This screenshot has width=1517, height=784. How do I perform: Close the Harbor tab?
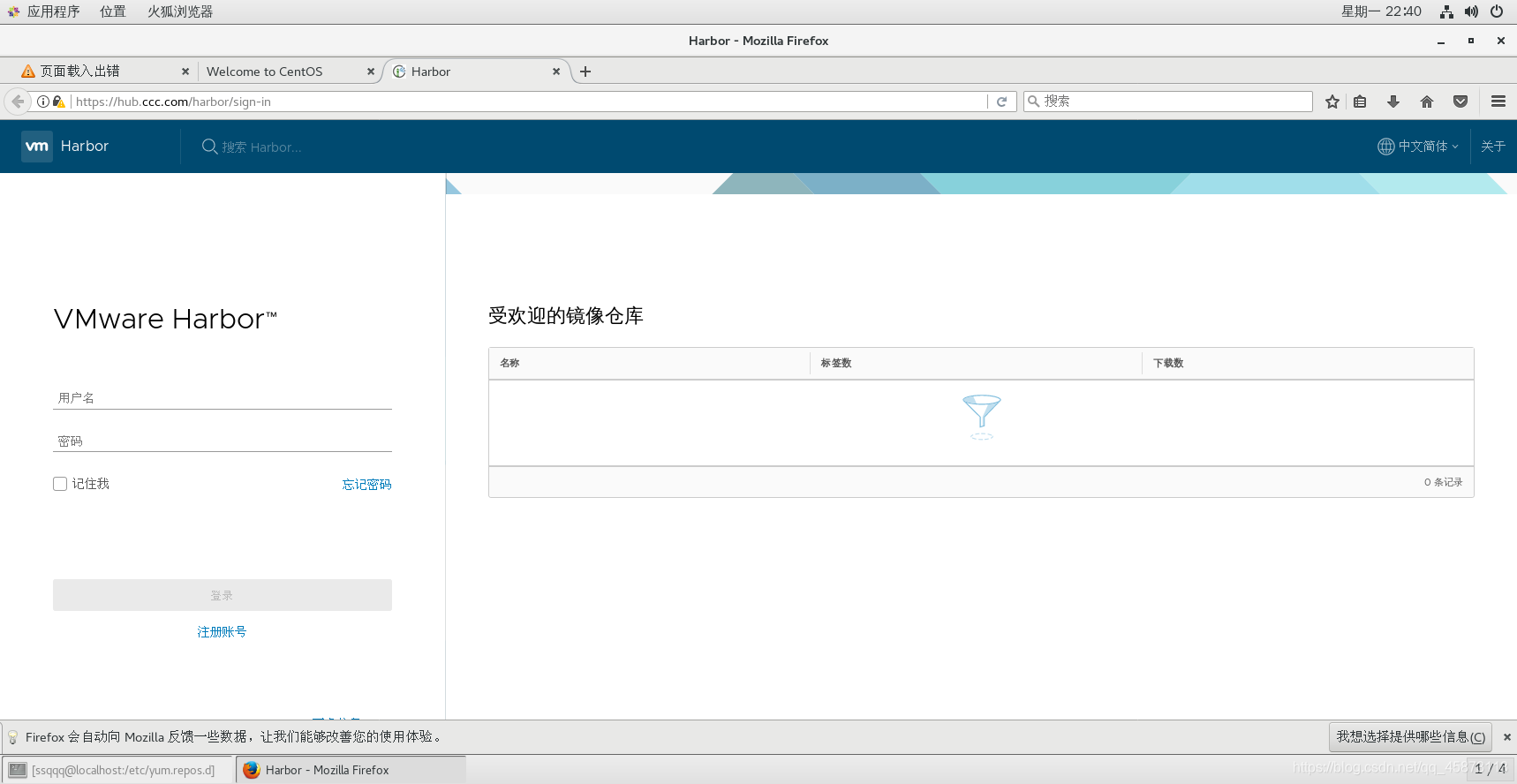(556, 72)
